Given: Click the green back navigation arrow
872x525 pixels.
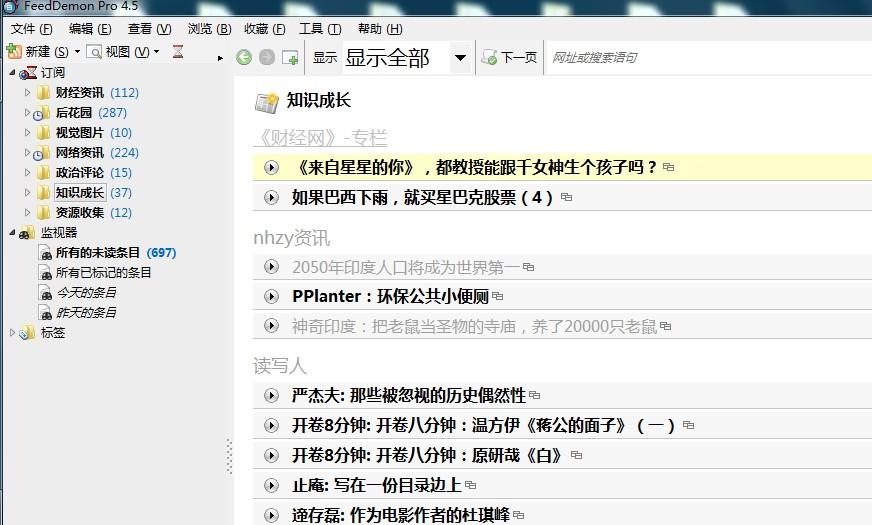Looking at the screenshot, I should [x=244, y=57].
